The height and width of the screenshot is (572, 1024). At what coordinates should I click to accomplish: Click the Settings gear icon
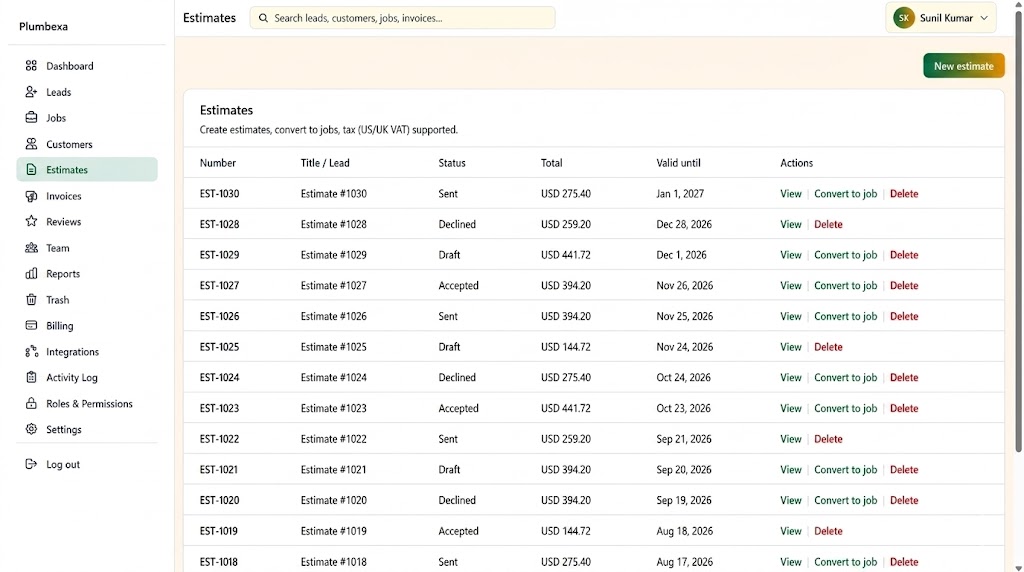[x=31, y=429]
